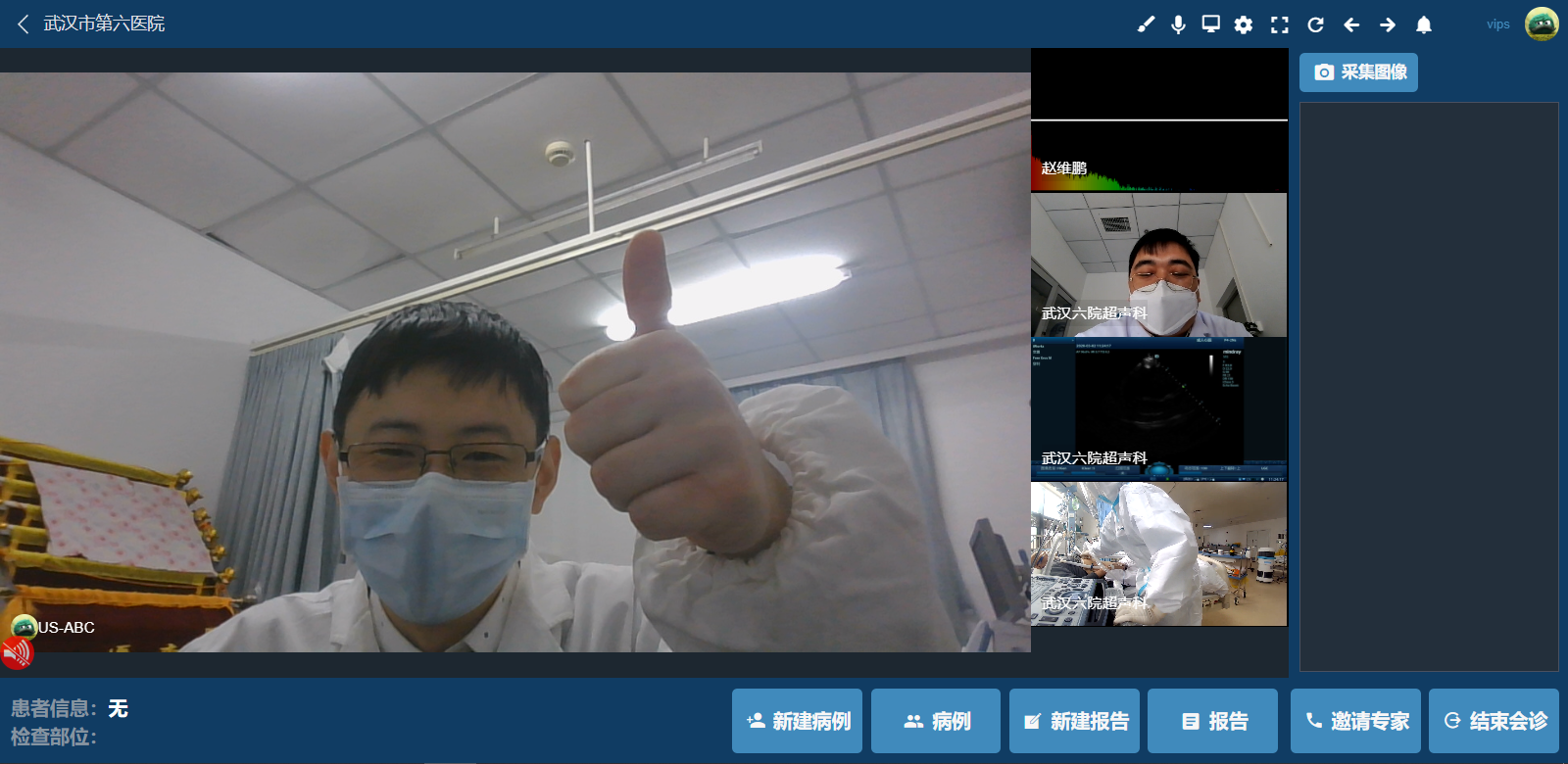Open the user avatar in top right
Image resolution: width=1568 pixels, height=764 pixels.
[1542, 24]
